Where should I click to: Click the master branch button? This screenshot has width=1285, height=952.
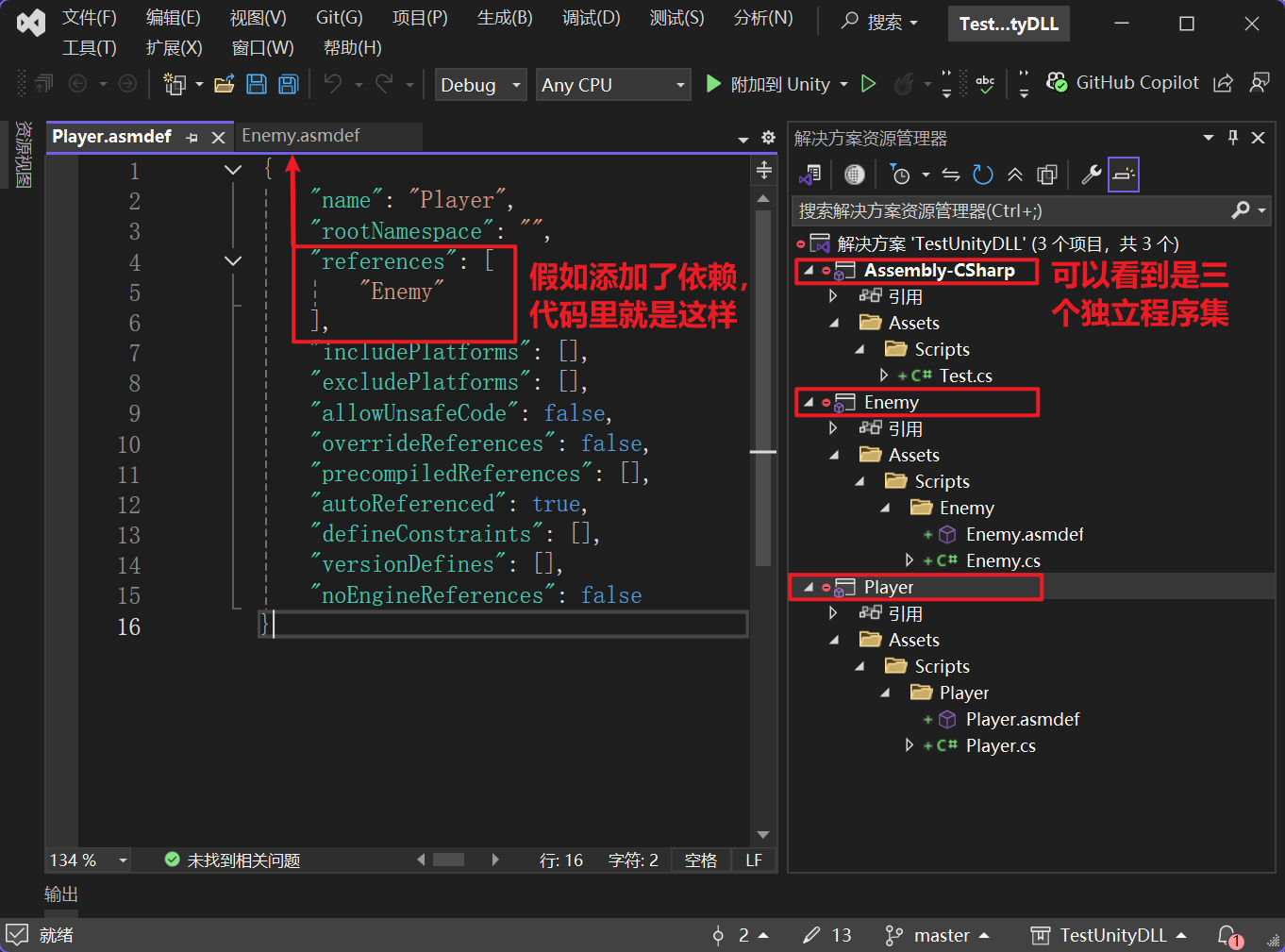937,935
